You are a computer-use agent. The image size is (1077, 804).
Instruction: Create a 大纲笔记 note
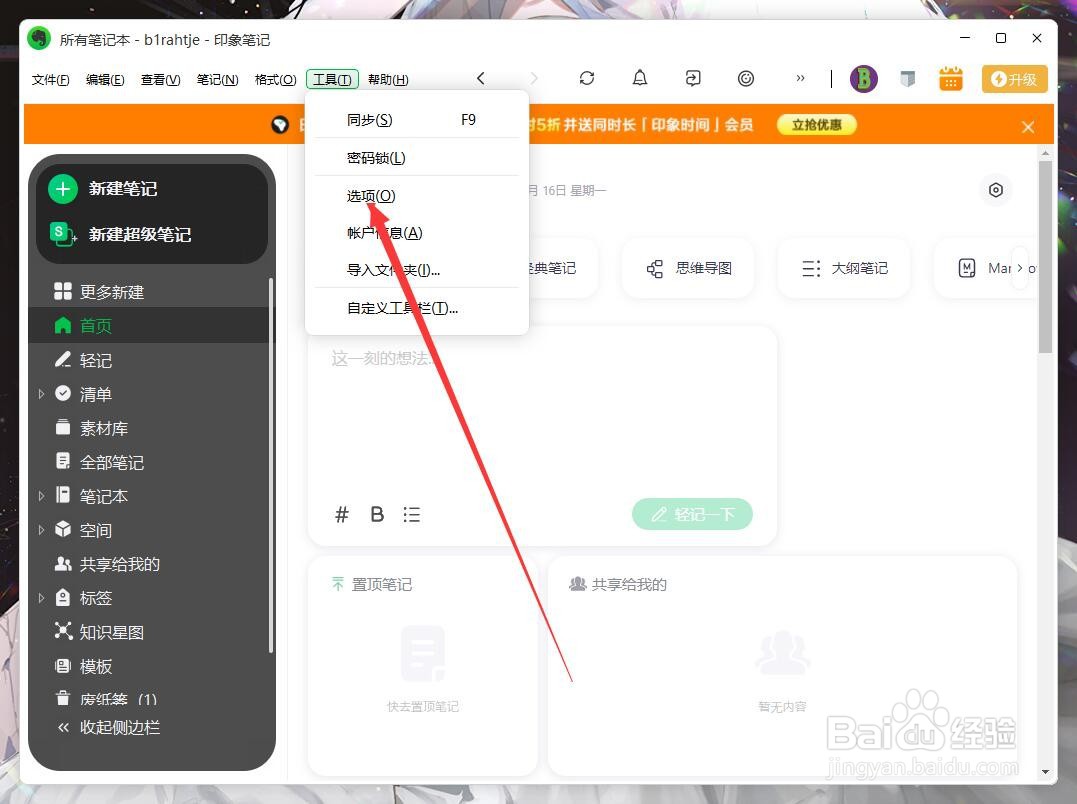844,268
